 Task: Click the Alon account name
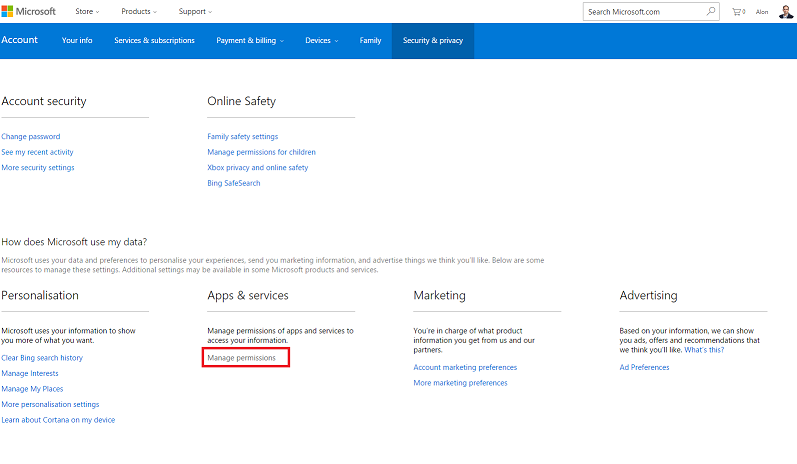click(x=761, y=12)
